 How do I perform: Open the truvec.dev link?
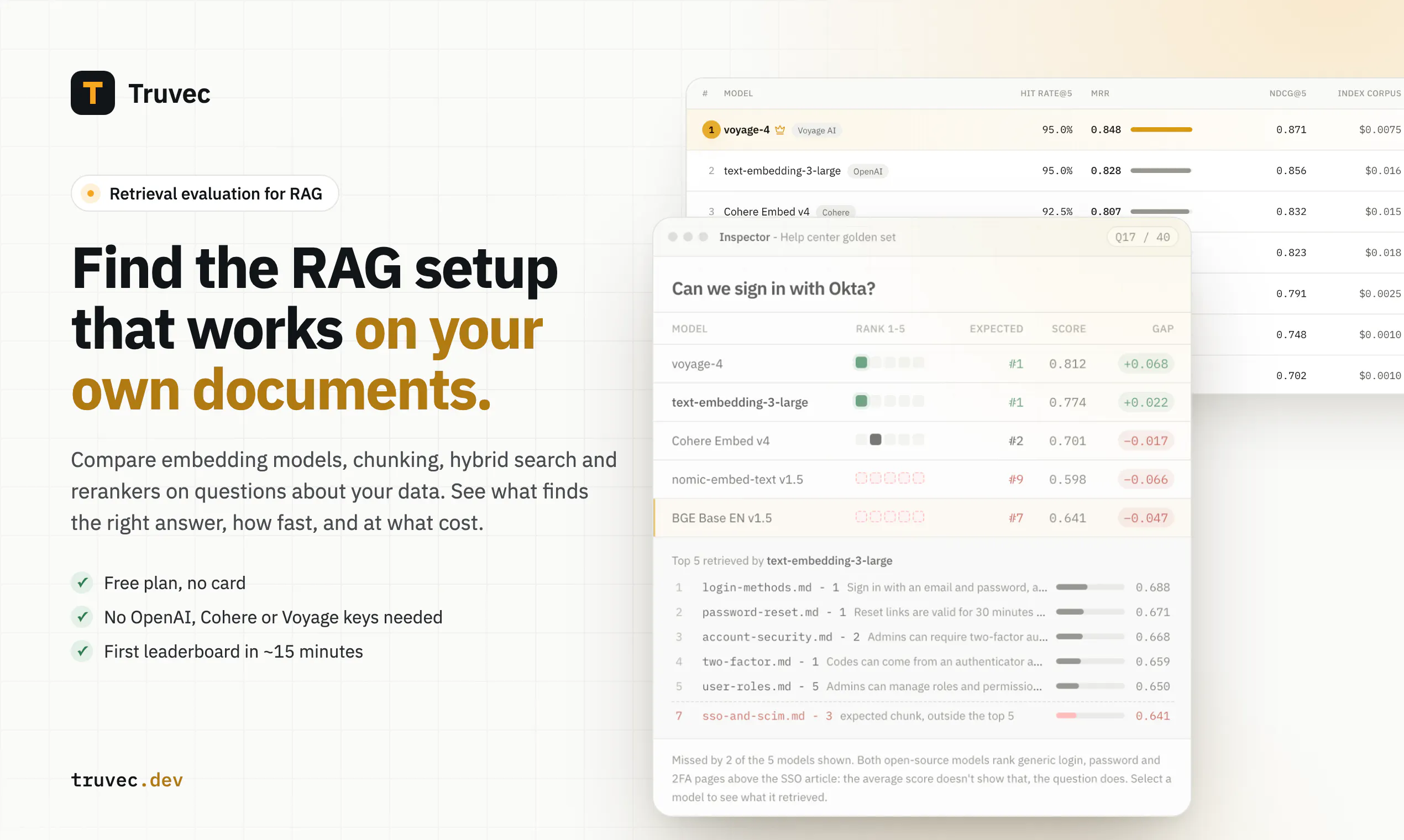[x=127, y=780]
